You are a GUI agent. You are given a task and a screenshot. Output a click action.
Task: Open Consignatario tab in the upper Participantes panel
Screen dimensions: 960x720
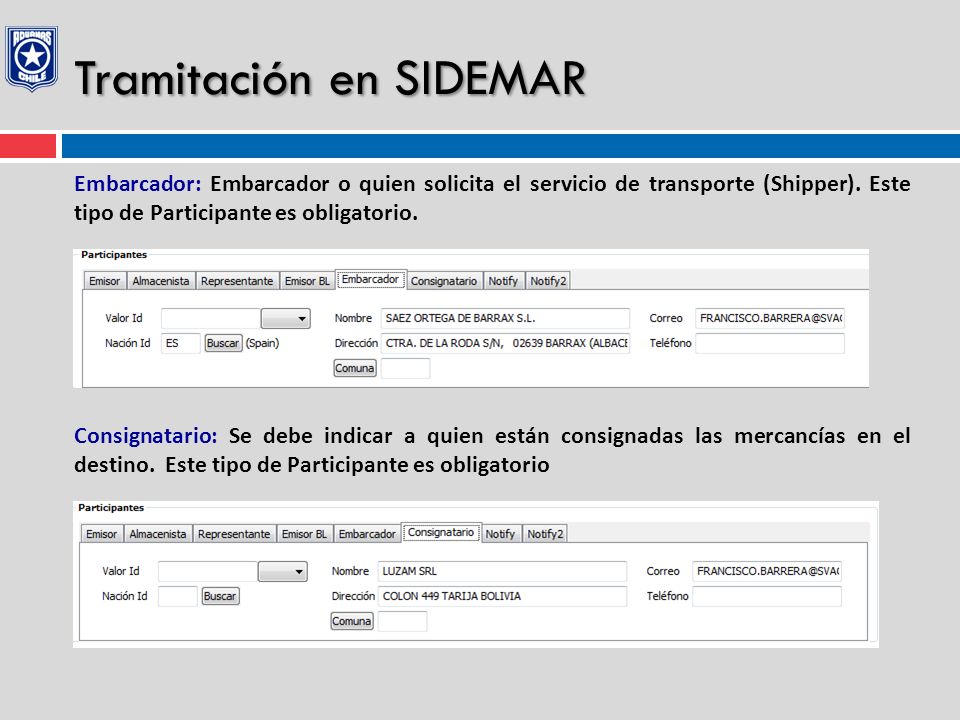click(x=444, y=281)
